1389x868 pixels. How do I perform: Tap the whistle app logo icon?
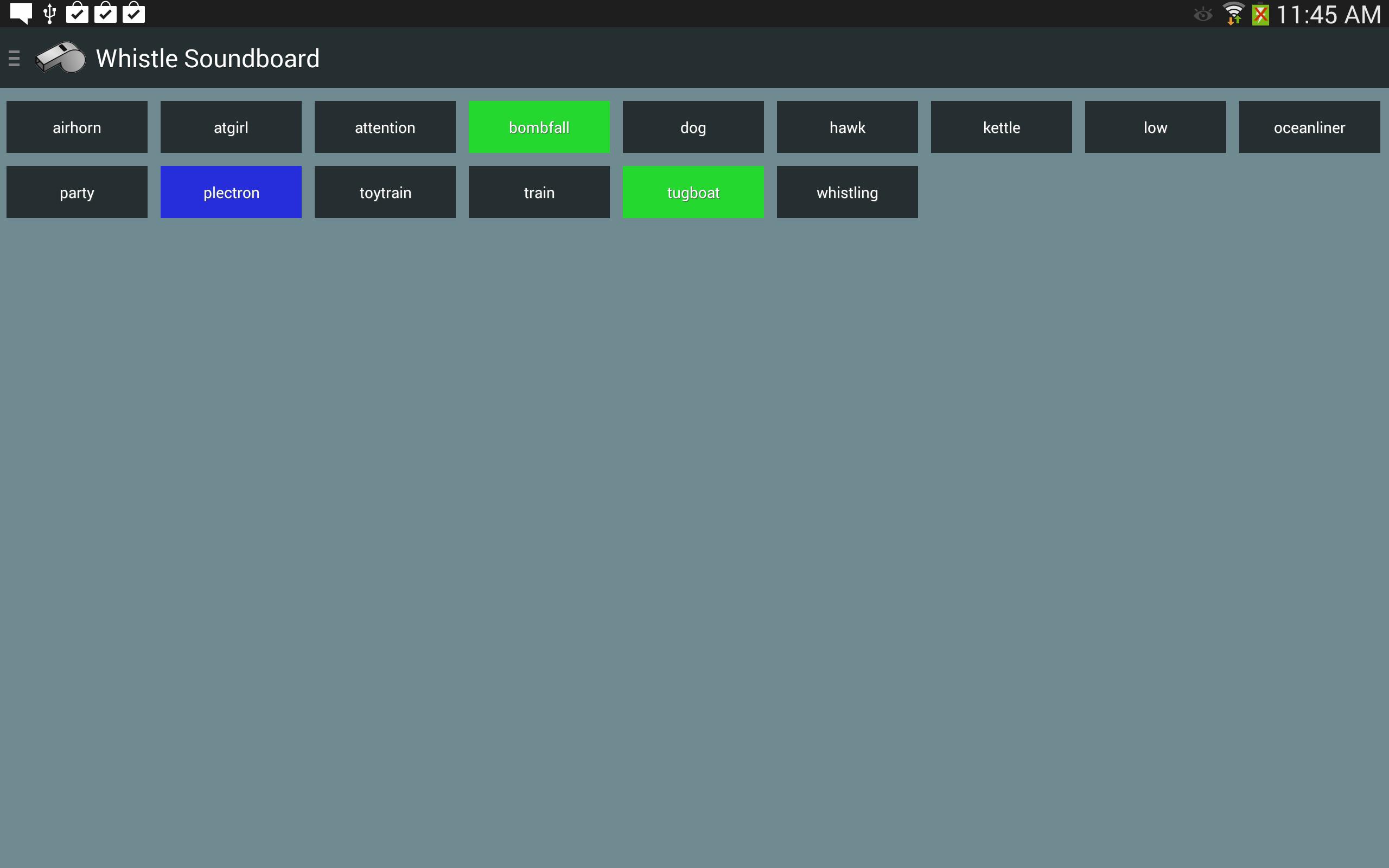click(60, 58)
